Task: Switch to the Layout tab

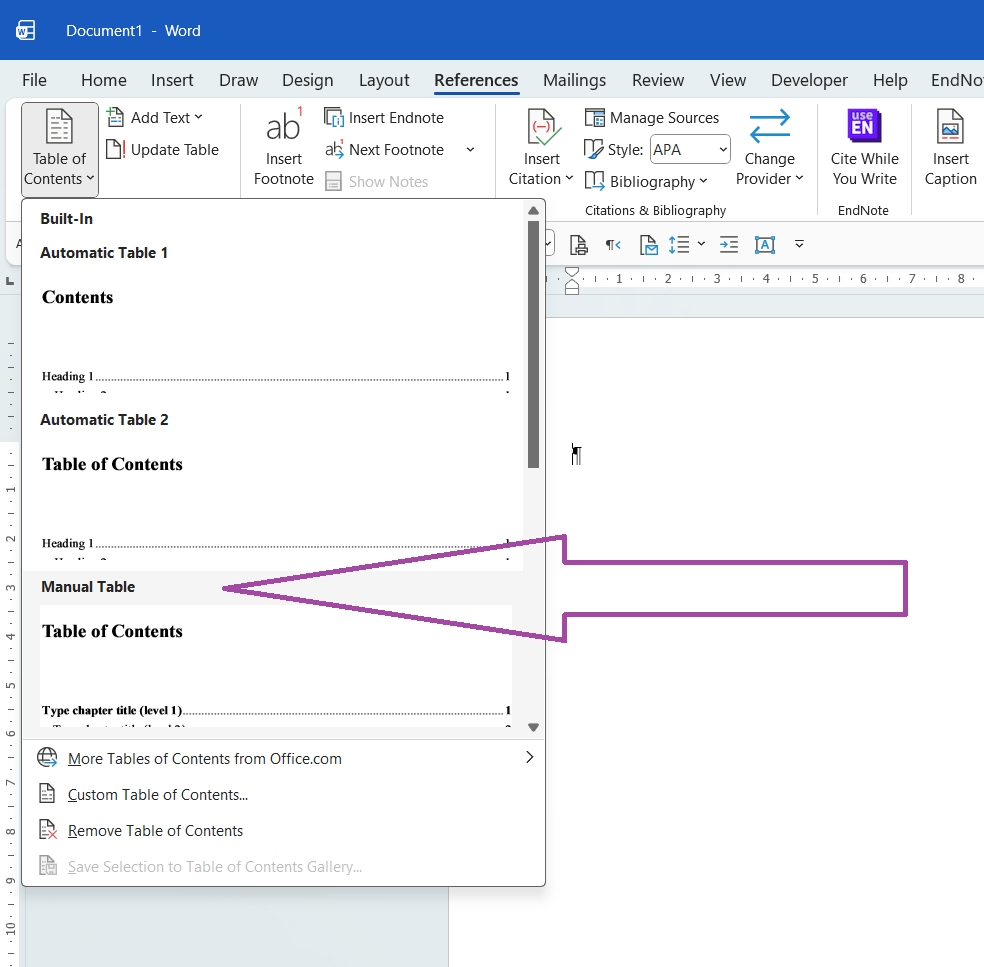Action: tap(384, 80)
